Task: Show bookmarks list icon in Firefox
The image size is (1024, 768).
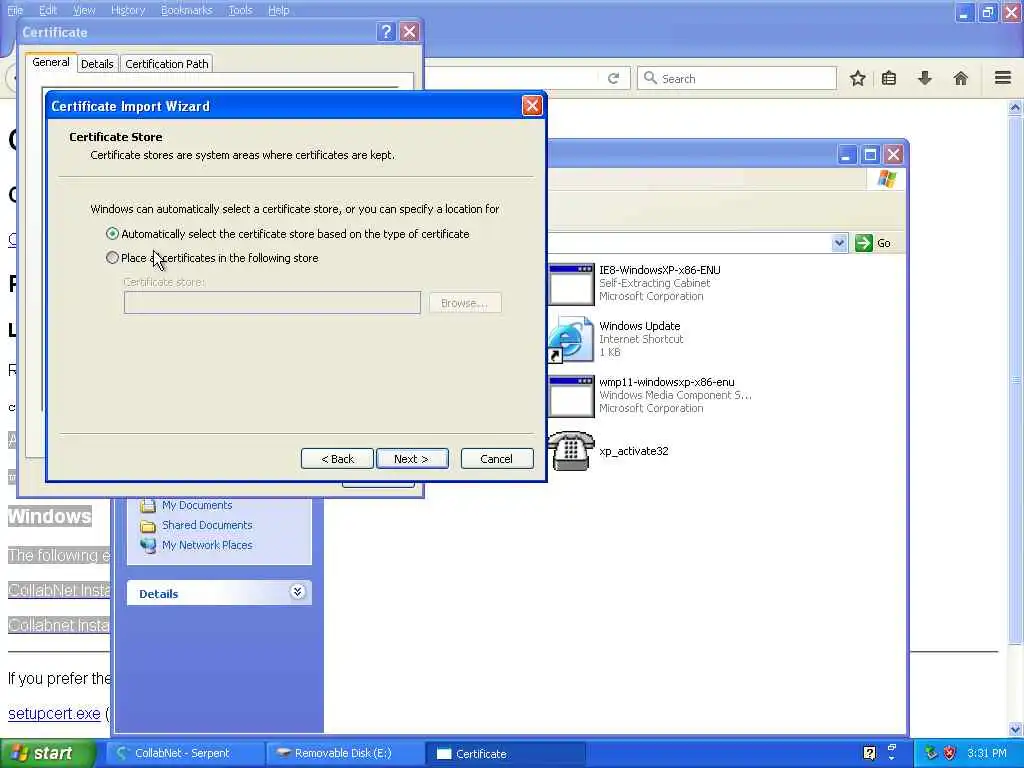Action: click(x=889, y=78)
